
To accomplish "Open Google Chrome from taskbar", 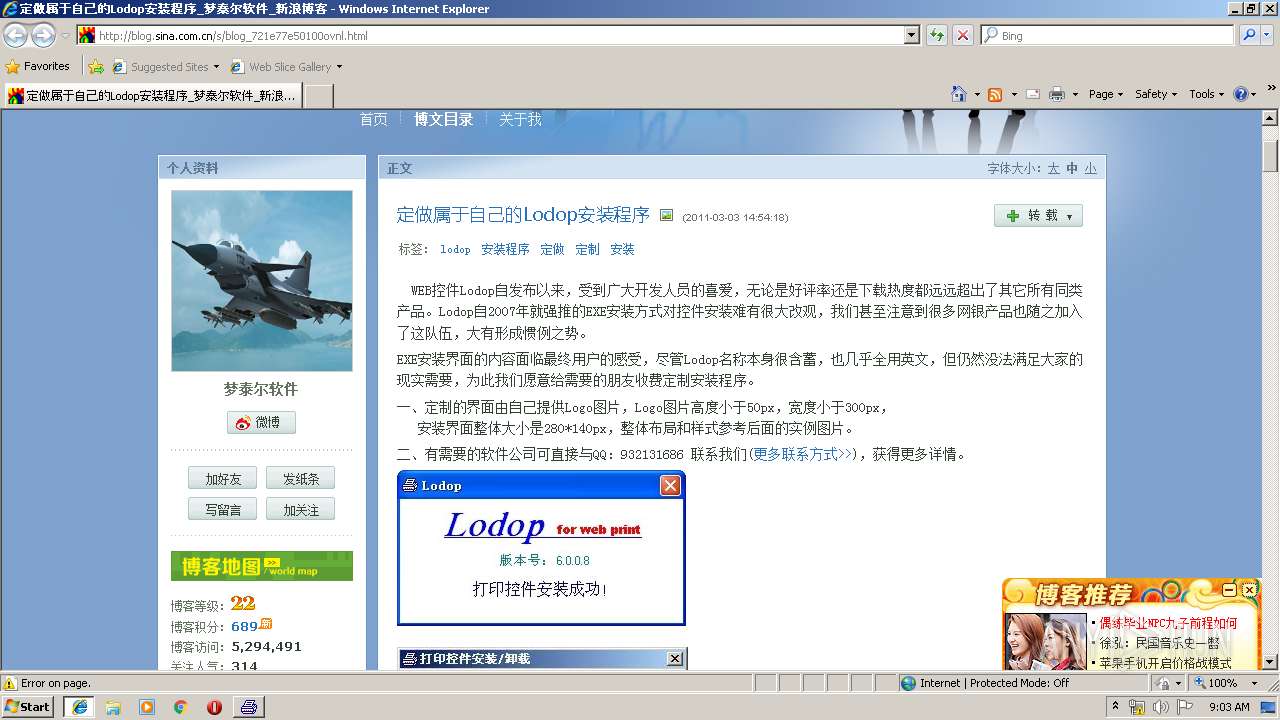I will point(181,707).
